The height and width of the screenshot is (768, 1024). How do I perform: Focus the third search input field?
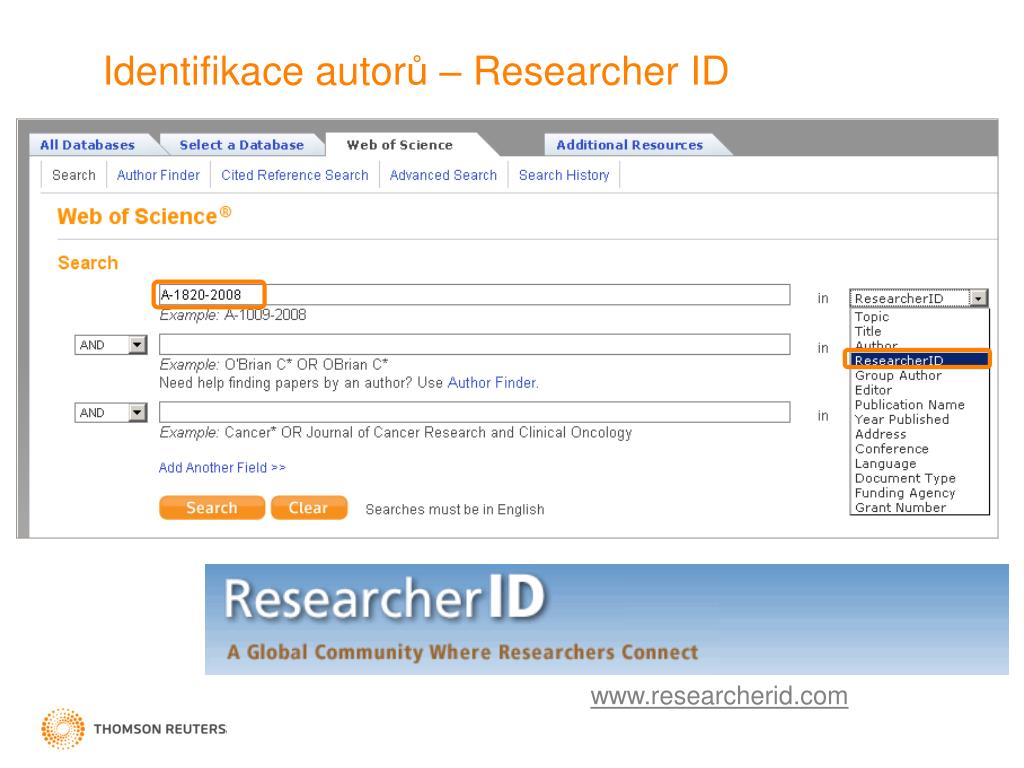[474, 412]
